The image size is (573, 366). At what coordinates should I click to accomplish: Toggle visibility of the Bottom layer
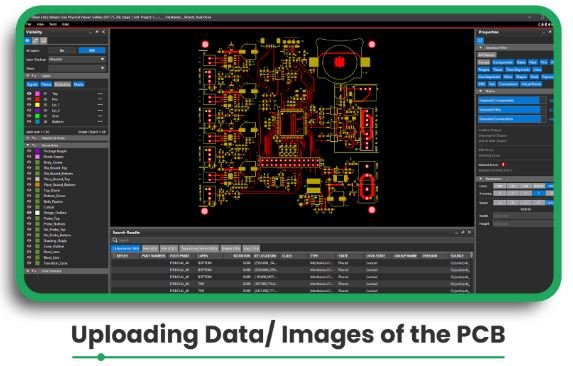(x=29, y=122)
